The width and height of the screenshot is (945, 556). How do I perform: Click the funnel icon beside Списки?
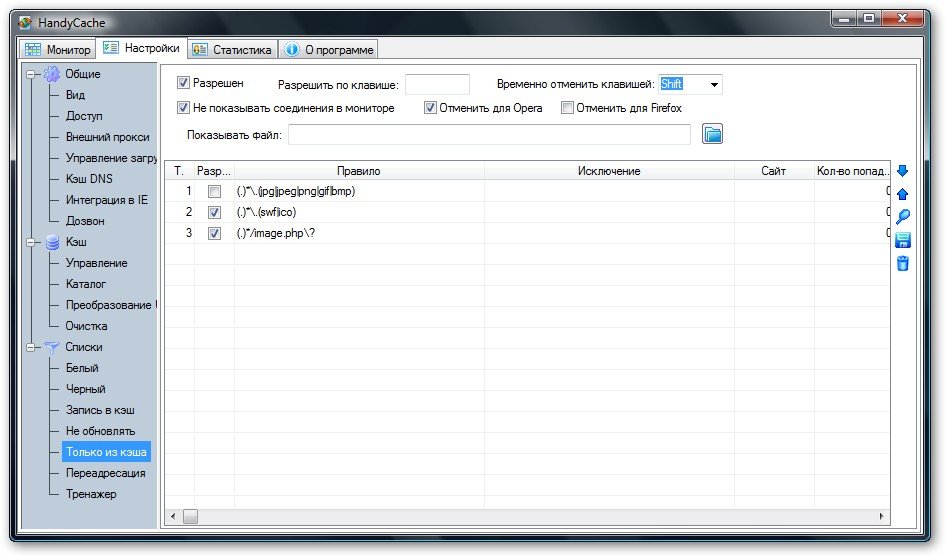click(52, 347)
